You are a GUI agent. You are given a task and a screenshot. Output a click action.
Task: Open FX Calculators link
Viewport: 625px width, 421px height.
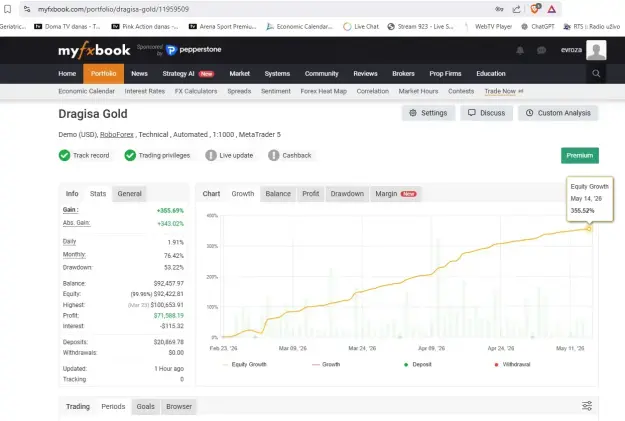click(196, 91)
